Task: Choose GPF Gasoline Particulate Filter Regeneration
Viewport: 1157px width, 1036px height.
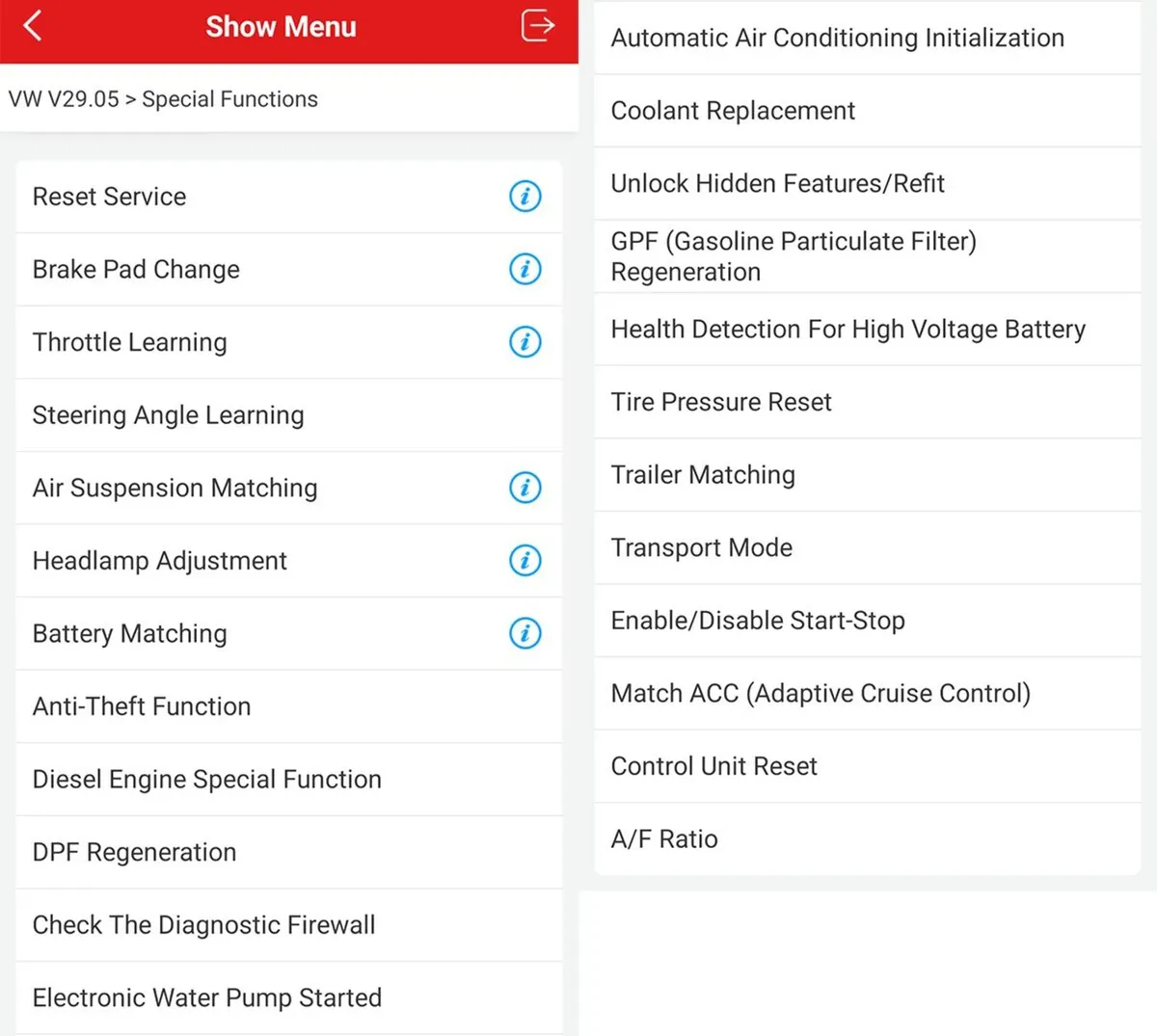Action: tap(793, 256)
